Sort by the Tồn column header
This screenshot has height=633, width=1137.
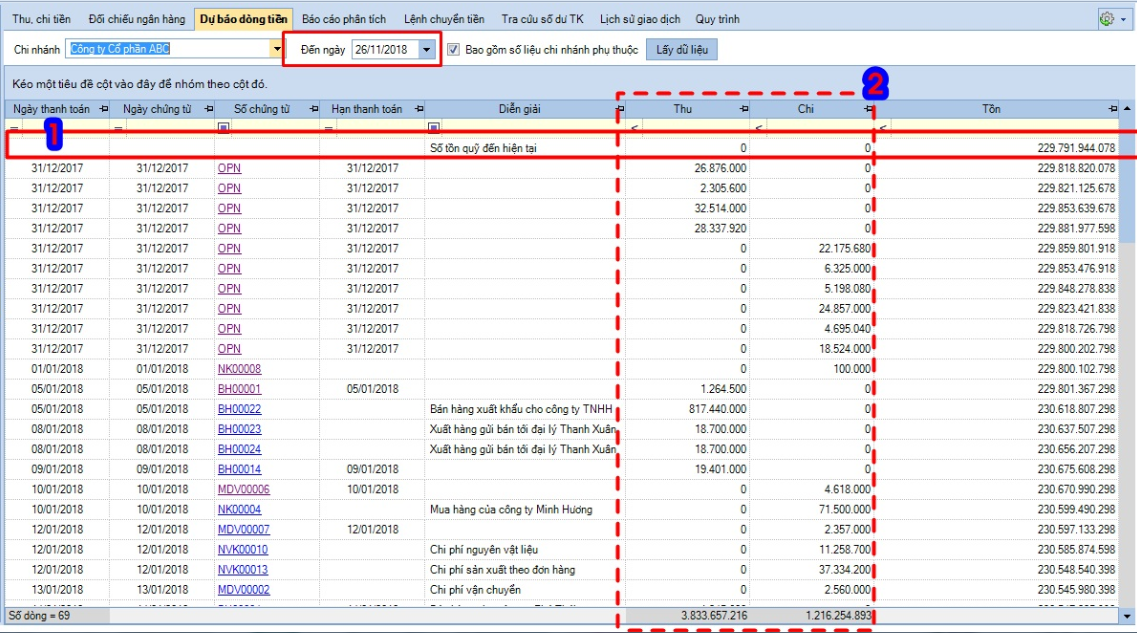click(991, 109)
